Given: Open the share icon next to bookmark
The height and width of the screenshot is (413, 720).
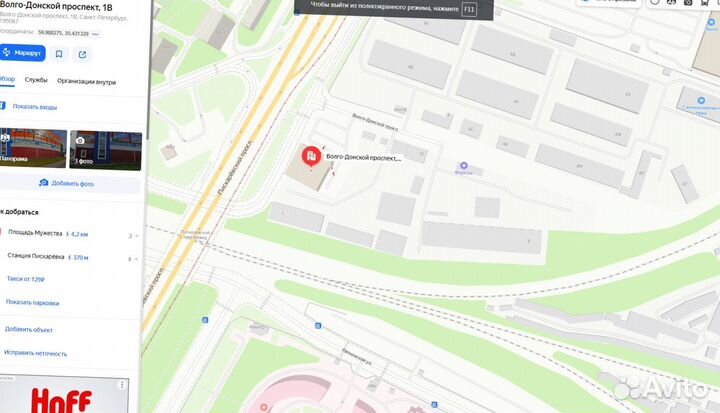Looking at the screenshot, I should coord(83,55).
